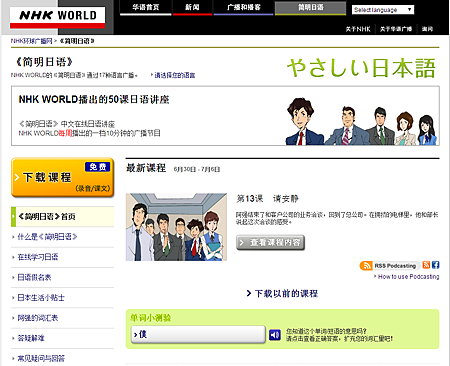This screenshot has width=450, height=366.
Task: Open 常见疑问与回答 sidebar item
Action: 41,359
